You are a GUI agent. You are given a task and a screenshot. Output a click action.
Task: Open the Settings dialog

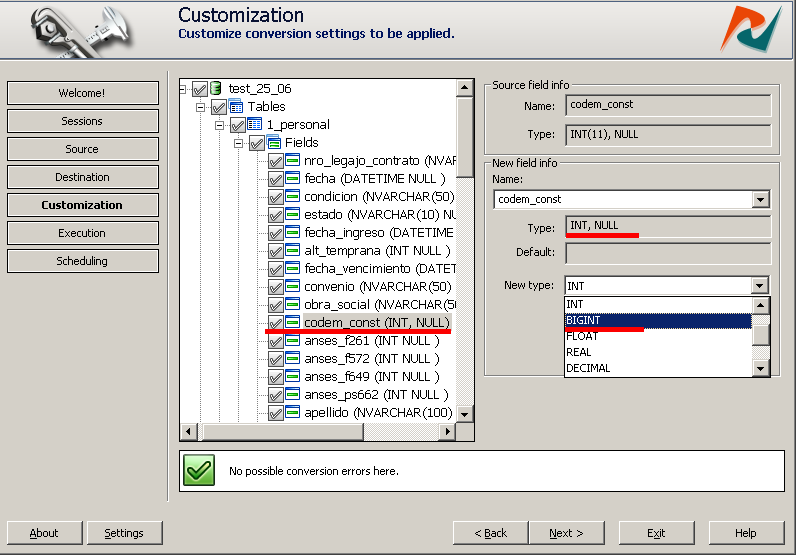(x=124, y=533)
